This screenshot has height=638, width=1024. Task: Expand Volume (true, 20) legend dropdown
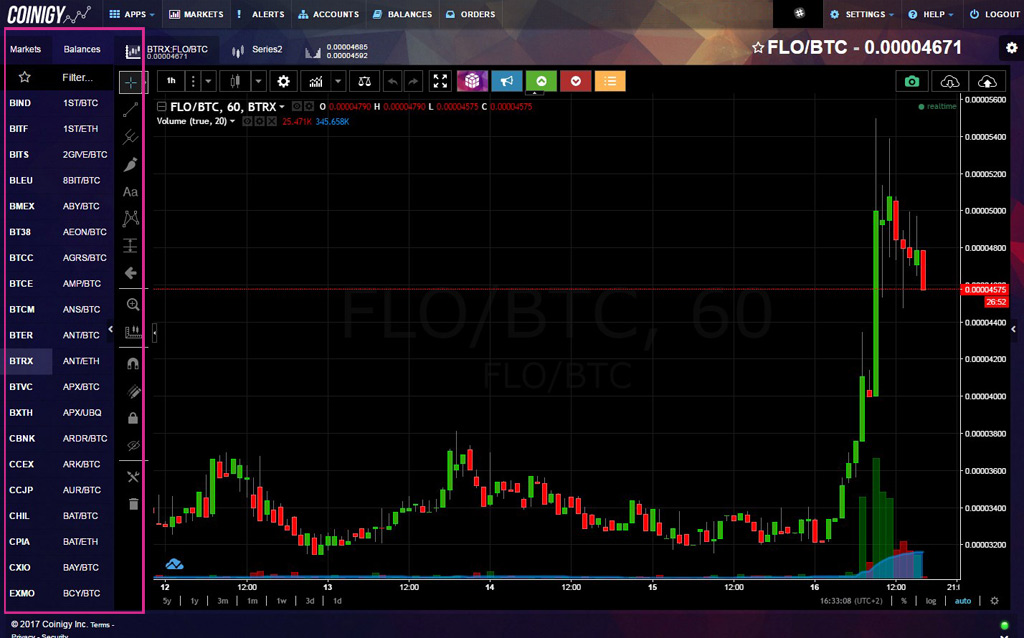point(232,121)
